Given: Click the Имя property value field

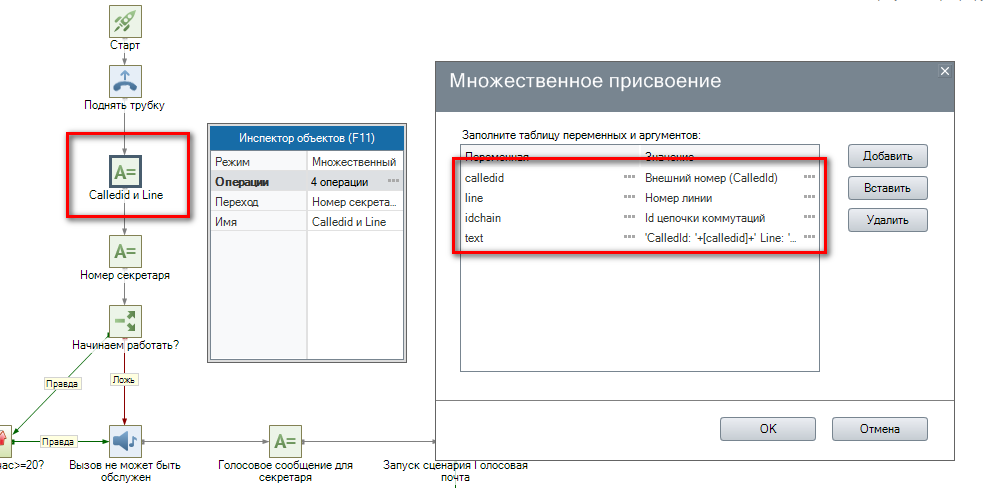Looking at the screenshot, I should coord(353,222).
